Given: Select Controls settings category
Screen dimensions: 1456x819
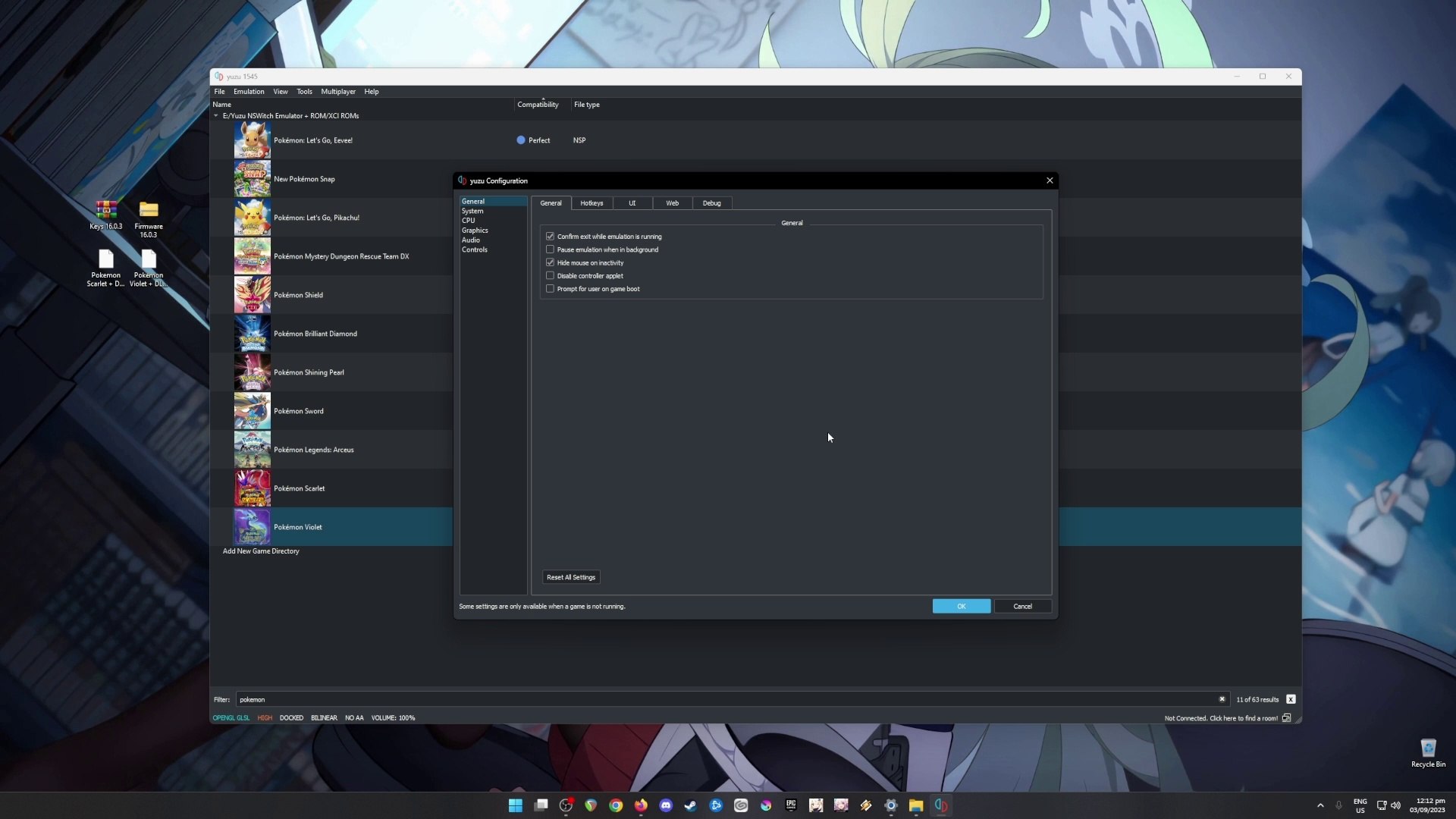Looking at the screenshot, I should (475, 249).
